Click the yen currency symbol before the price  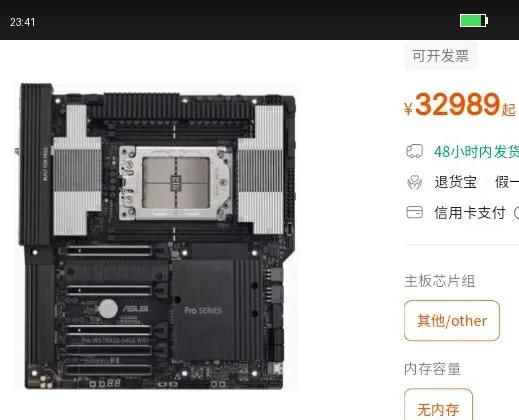tap(408, 109)
